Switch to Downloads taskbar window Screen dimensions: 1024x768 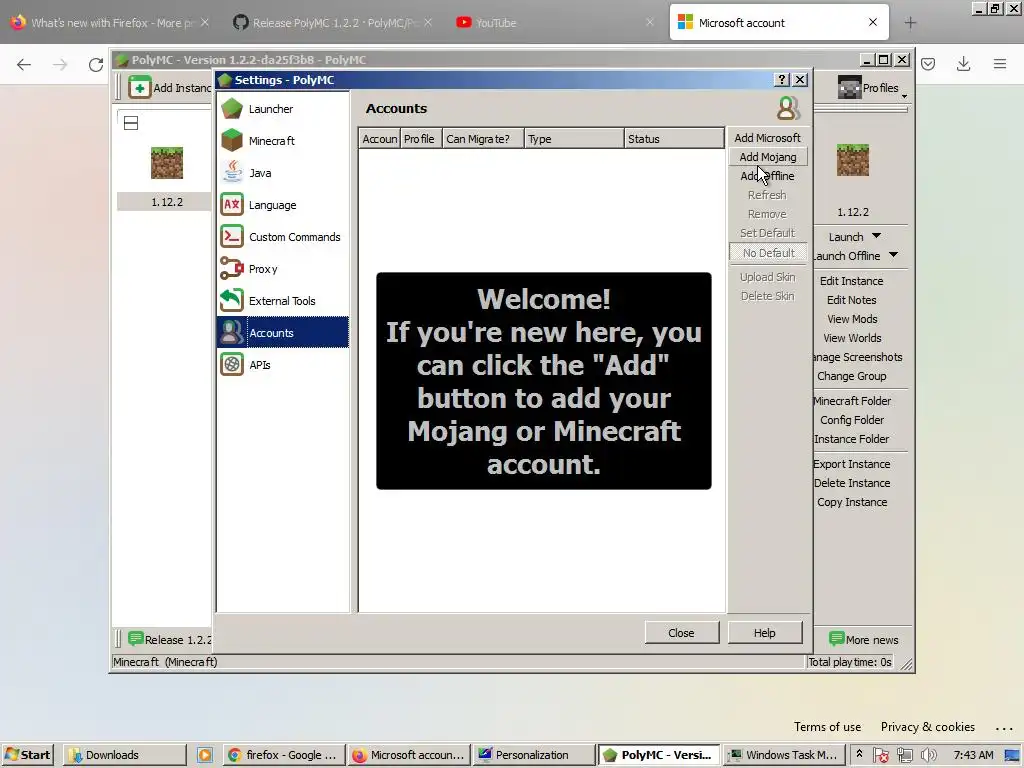coord(125,754)
